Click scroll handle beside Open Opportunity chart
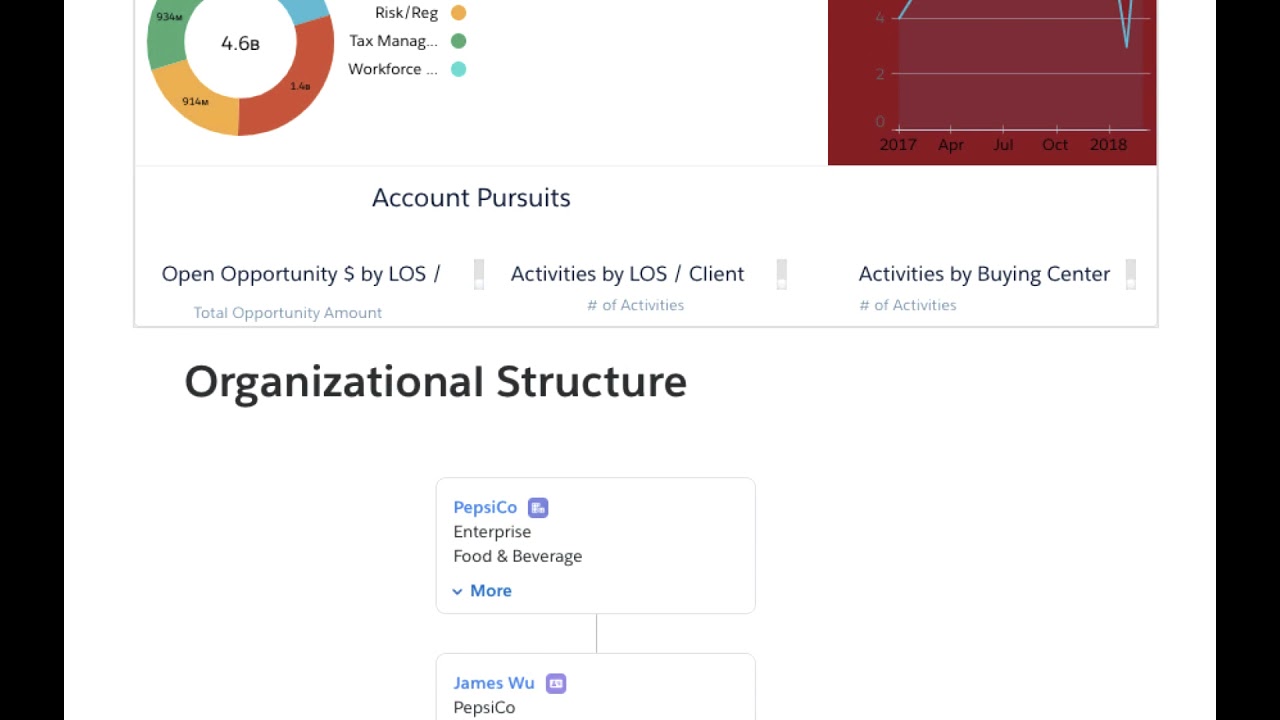Screen dimensions: 1280x720 (x=479, y=274)
